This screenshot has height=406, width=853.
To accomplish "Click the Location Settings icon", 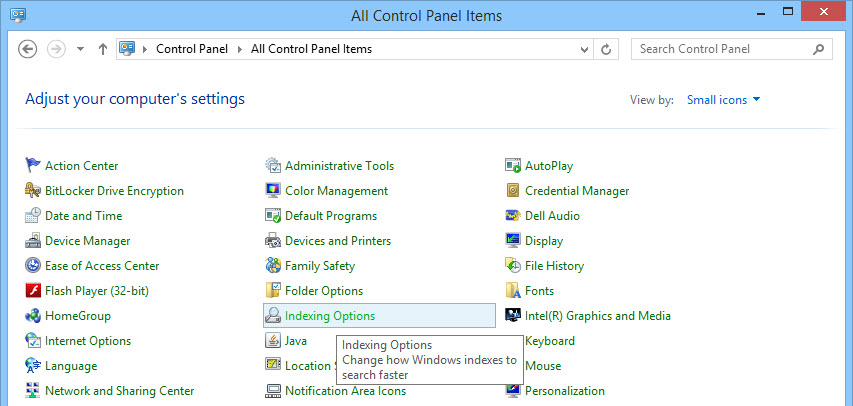I will pos(273,366).
